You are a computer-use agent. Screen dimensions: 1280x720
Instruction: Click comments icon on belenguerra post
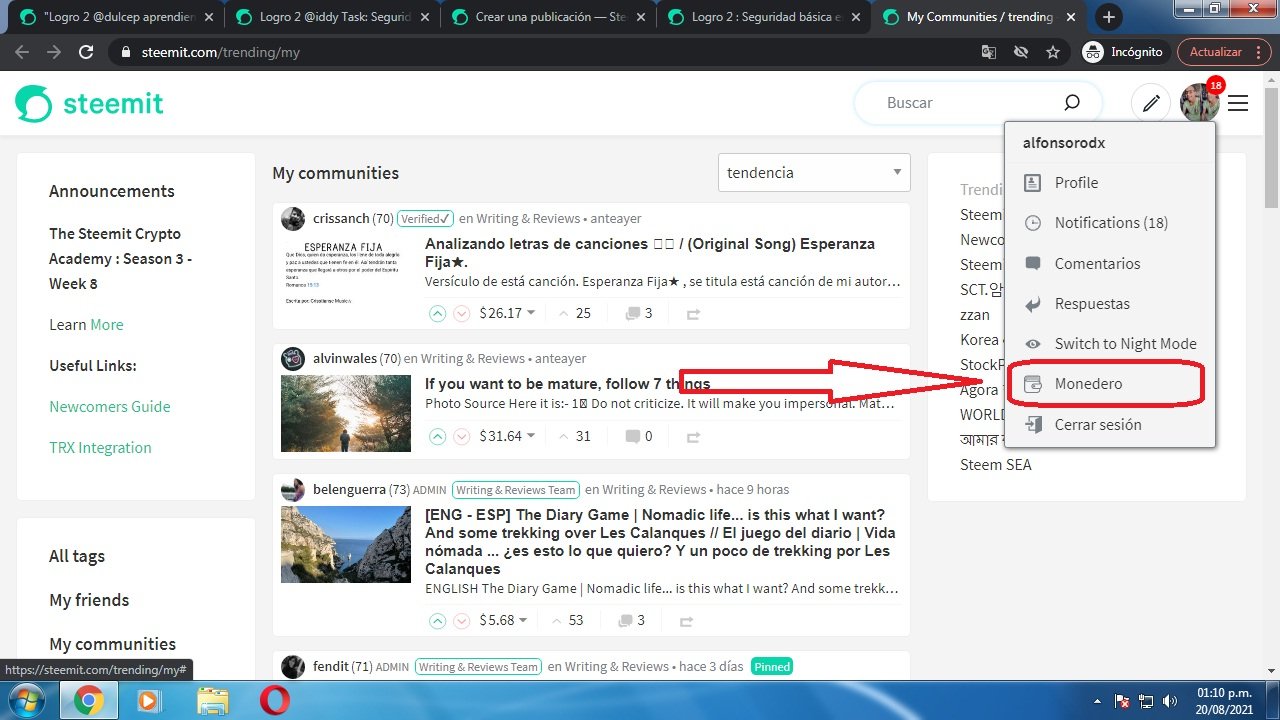[x=625, y=620]
